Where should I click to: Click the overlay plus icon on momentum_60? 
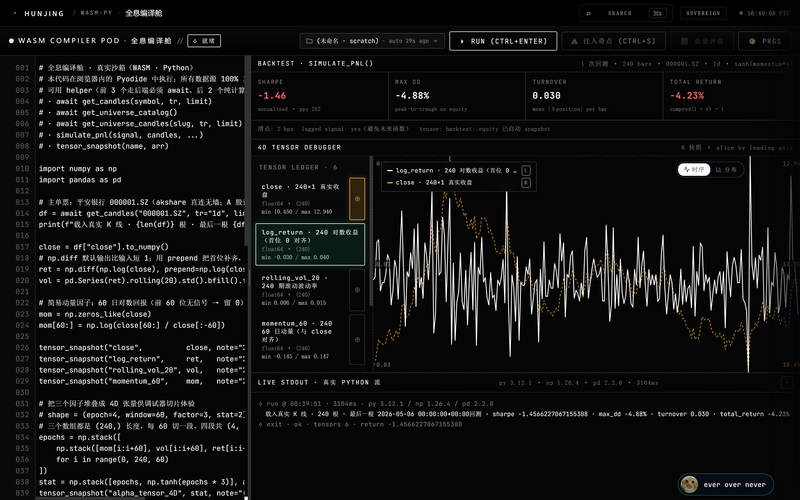(357, 339)
